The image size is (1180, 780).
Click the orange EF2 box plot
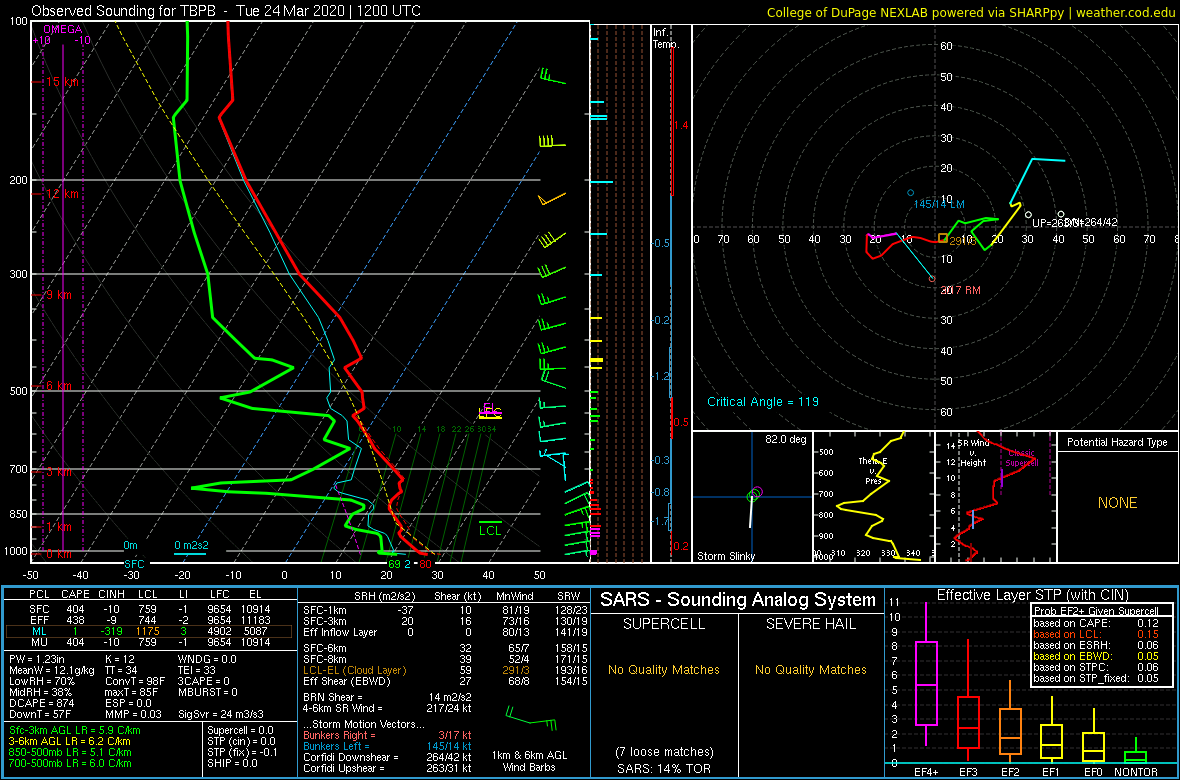(1009, 723)
